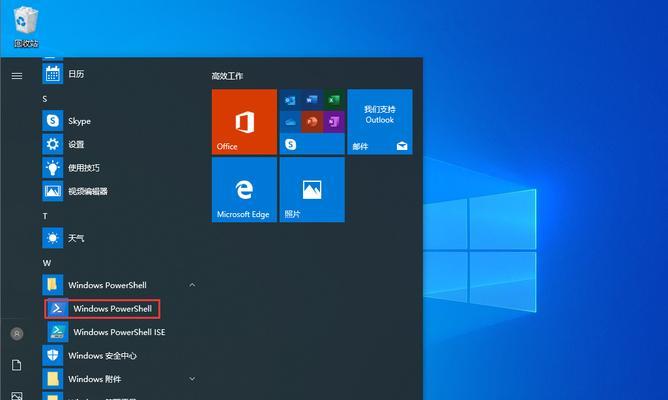
Task: Open Outlook icon in Office apps tile
Action: tap(291, 100)
